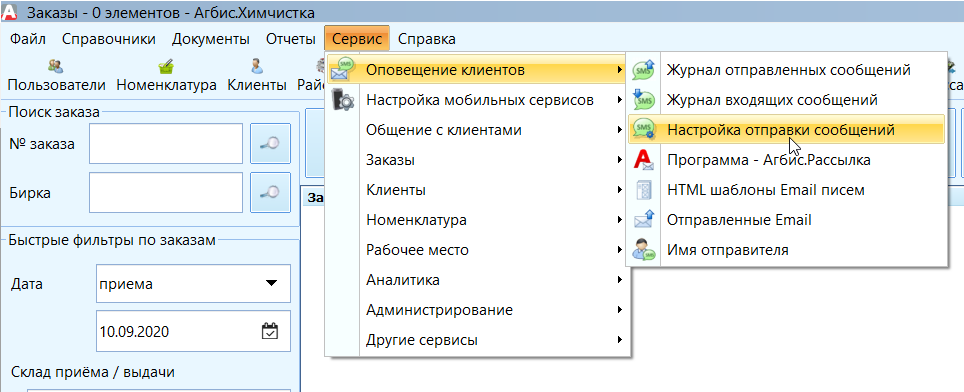Click the Журнал входящих сообщений SMS icon
This screenshot has width=964, height=392.
click(644, 100)
